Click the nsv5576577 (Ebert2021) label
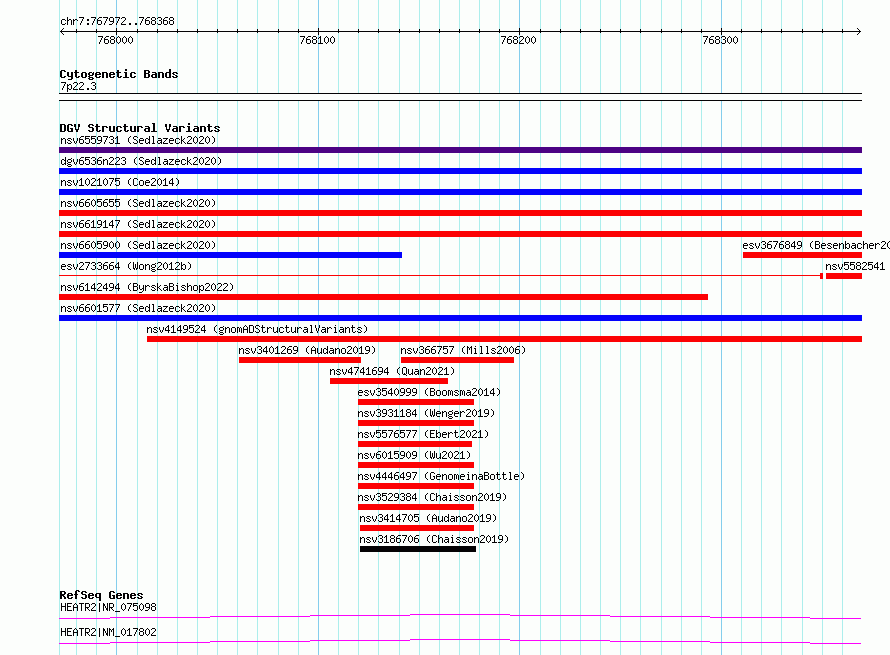This screenshot has height=655, width=890. coord(423,434)
